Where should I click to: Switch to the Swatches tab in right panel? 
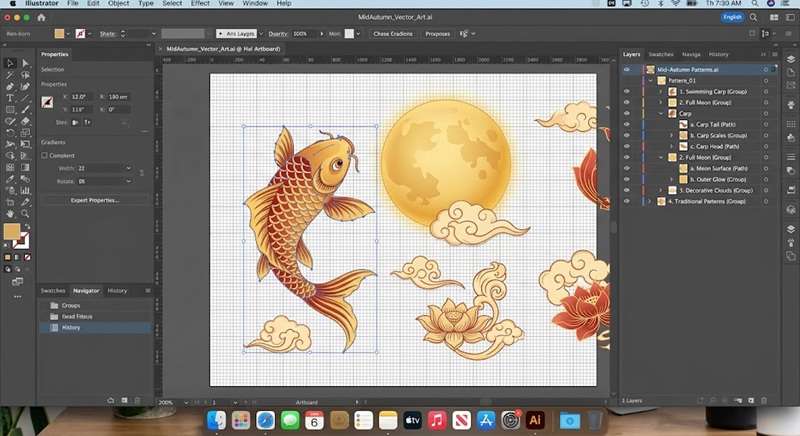661,54
